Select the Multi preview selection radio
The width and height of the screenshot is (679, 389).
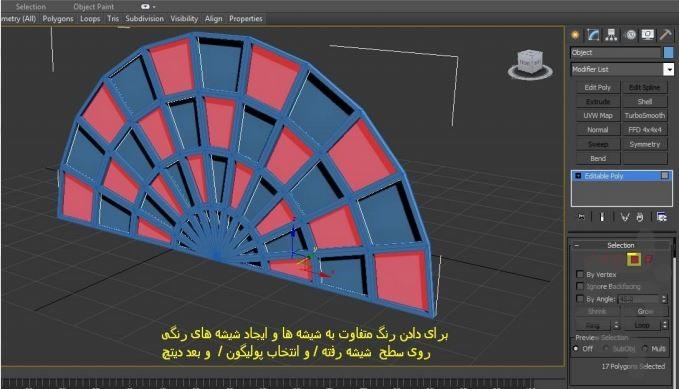(x=645, y=348)
